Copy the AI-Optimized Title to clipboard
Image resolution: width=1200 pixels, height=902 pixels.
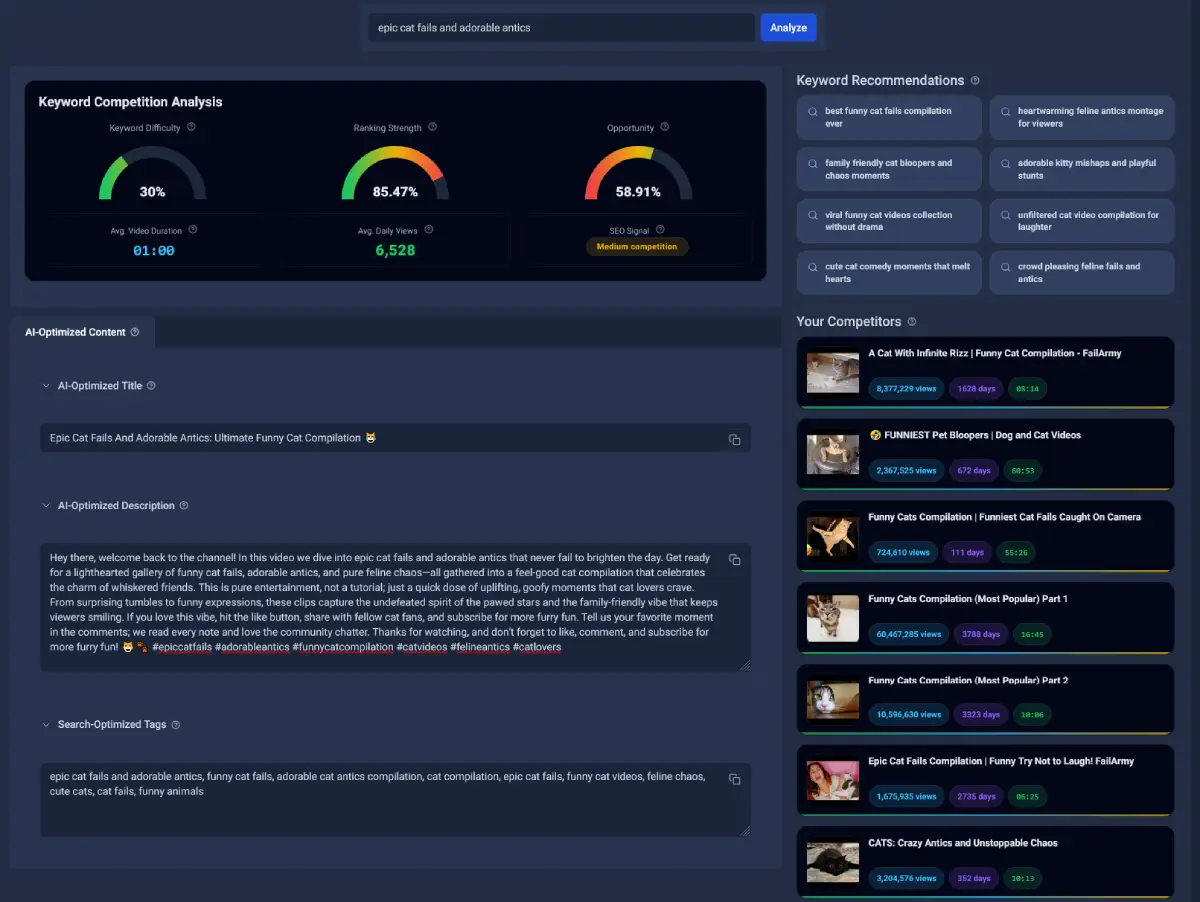735,438
